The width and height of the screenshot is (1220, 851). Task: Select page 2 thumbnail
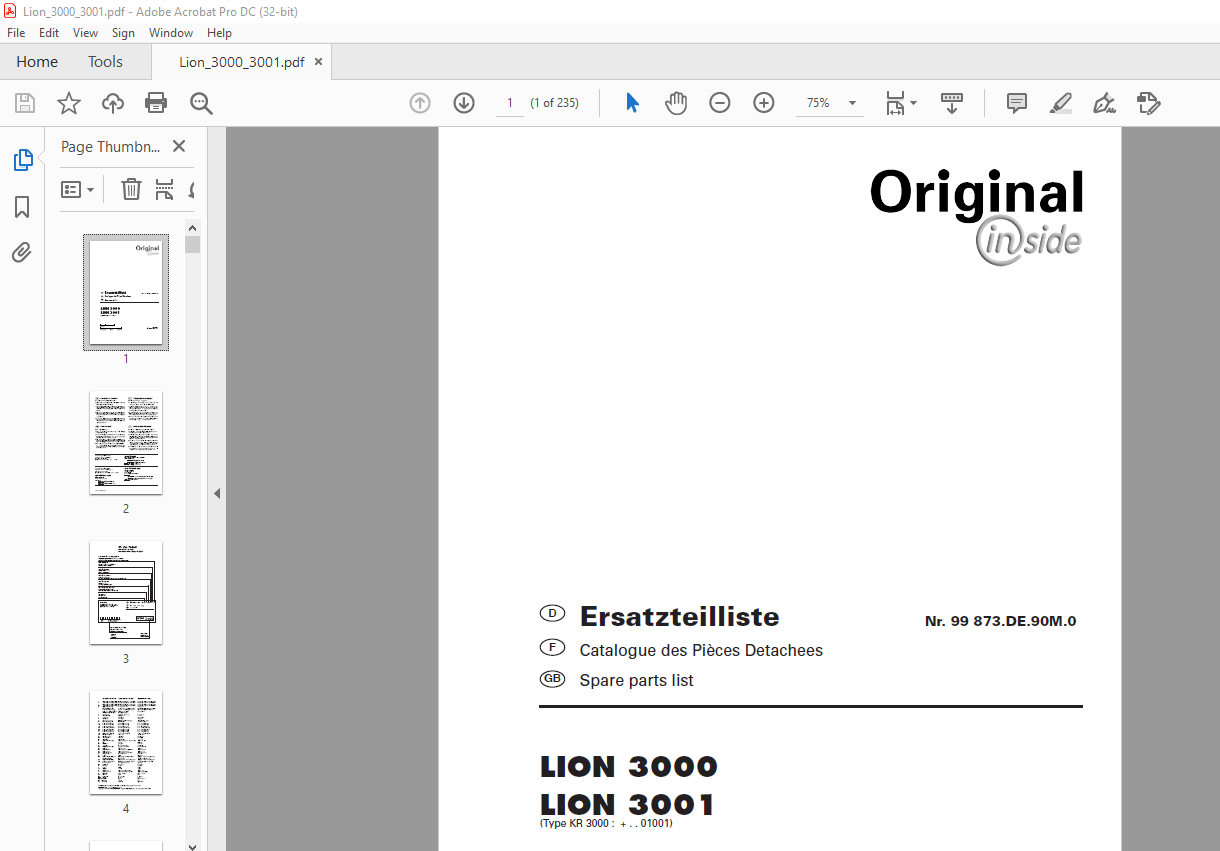pos(126,442)
